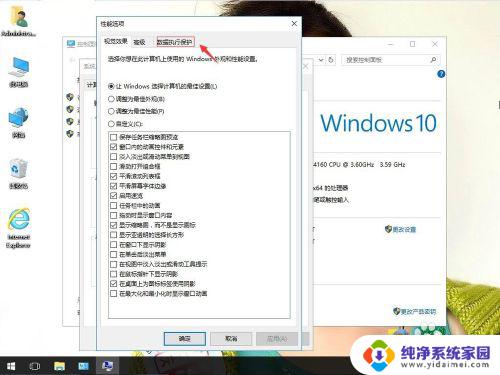This screenshot has width=500, height=375.
Task: Uncheck 窗口内的动画控件和元素
Action: [113, 147]
